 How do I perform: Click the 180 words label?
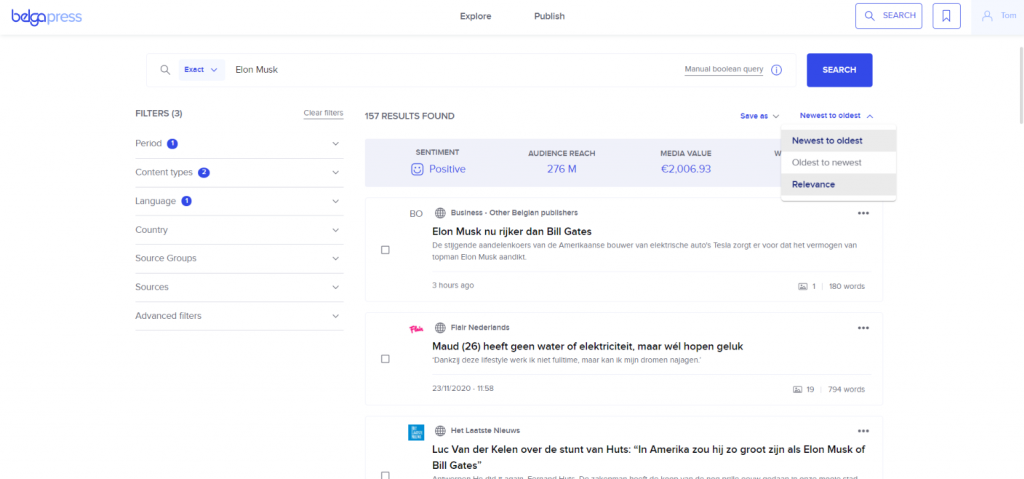pyautogui.click(x=847, y=286)
